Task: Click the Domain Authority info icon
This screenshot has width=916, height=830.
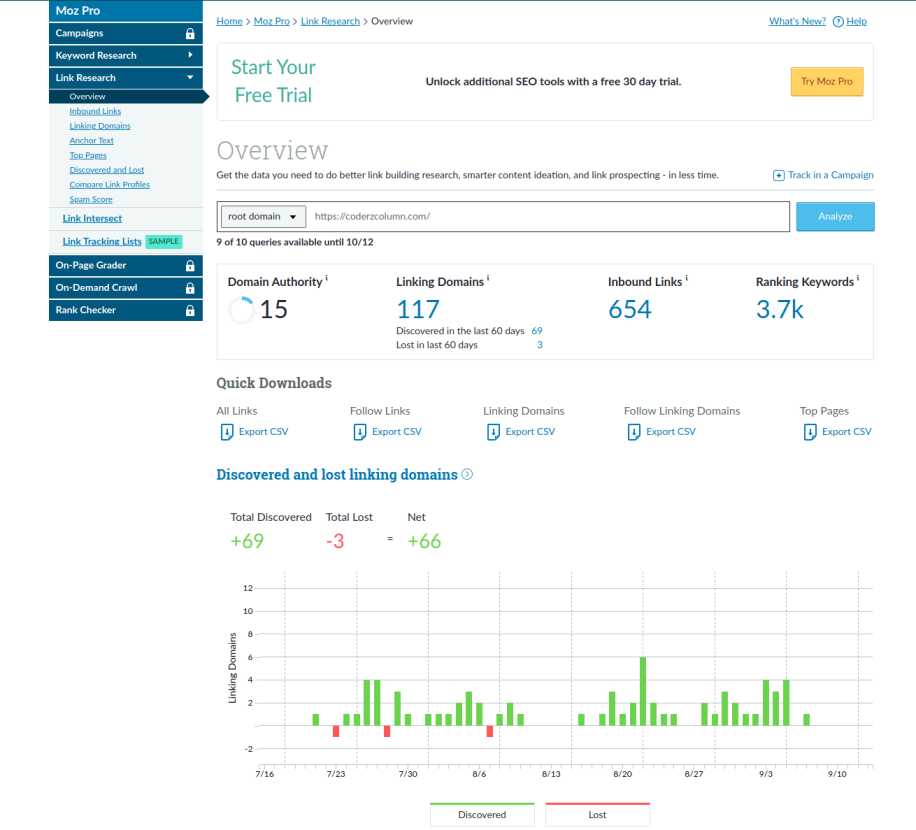Action: (327, 278)
